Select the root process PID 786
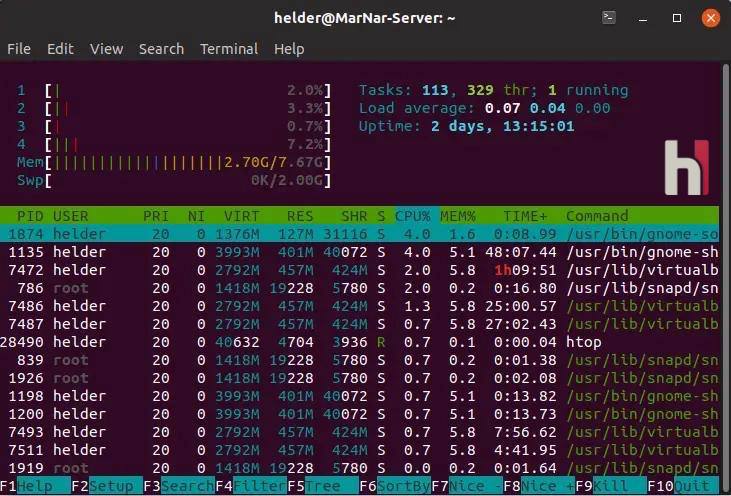Screen dimensions: 731x496 [x=359, y=288]
